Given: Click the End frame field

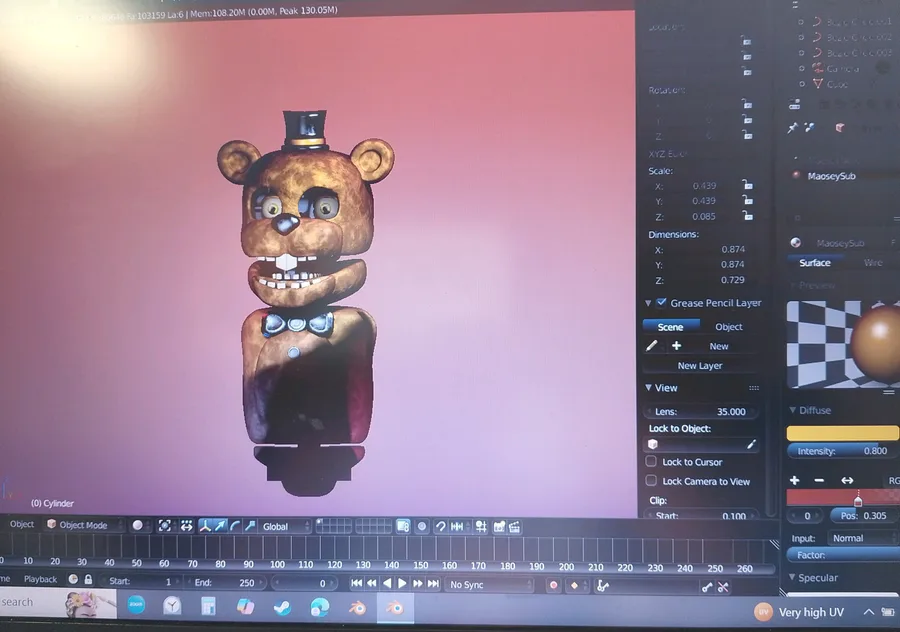Looking at the screenshot, I should click(x=226, y=582).
